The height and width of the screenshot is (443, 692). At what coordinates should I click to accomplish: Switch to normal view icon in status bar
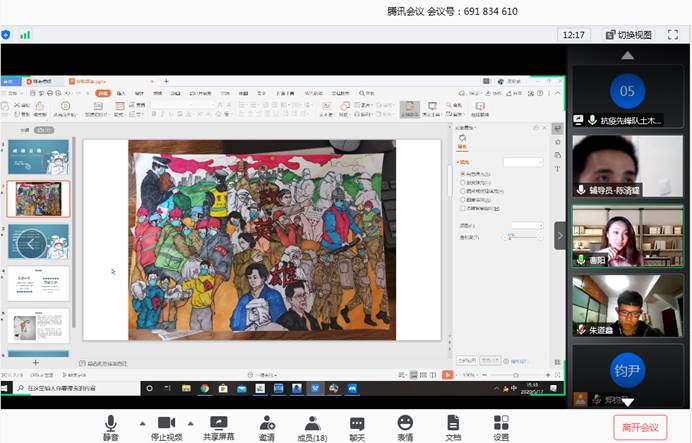click(x=414, y=375)
